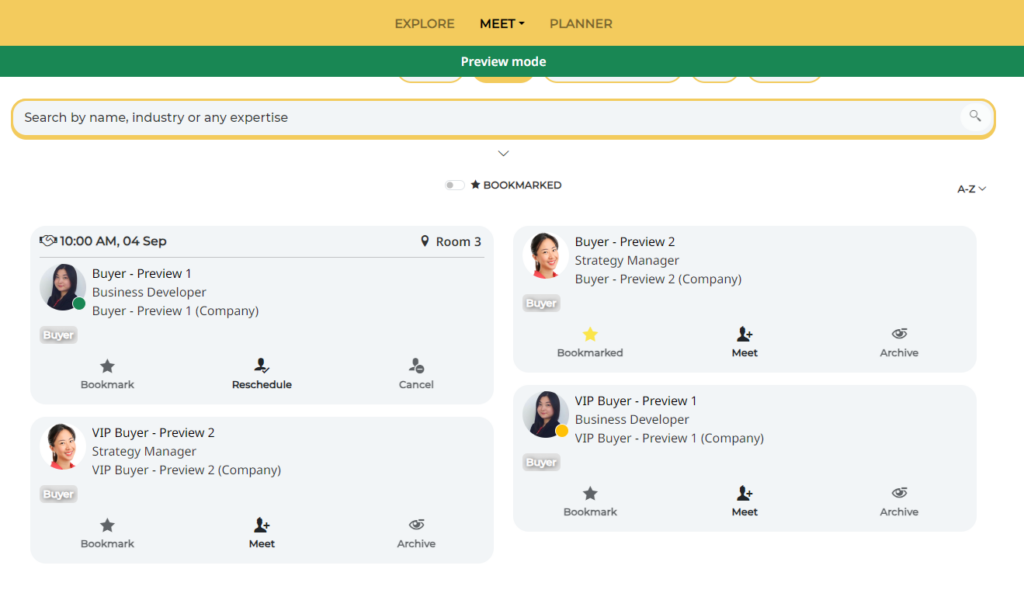Toggle the Bookmarked filter switch
This screenshot has width=1024, height=600.
pos(455,185)
